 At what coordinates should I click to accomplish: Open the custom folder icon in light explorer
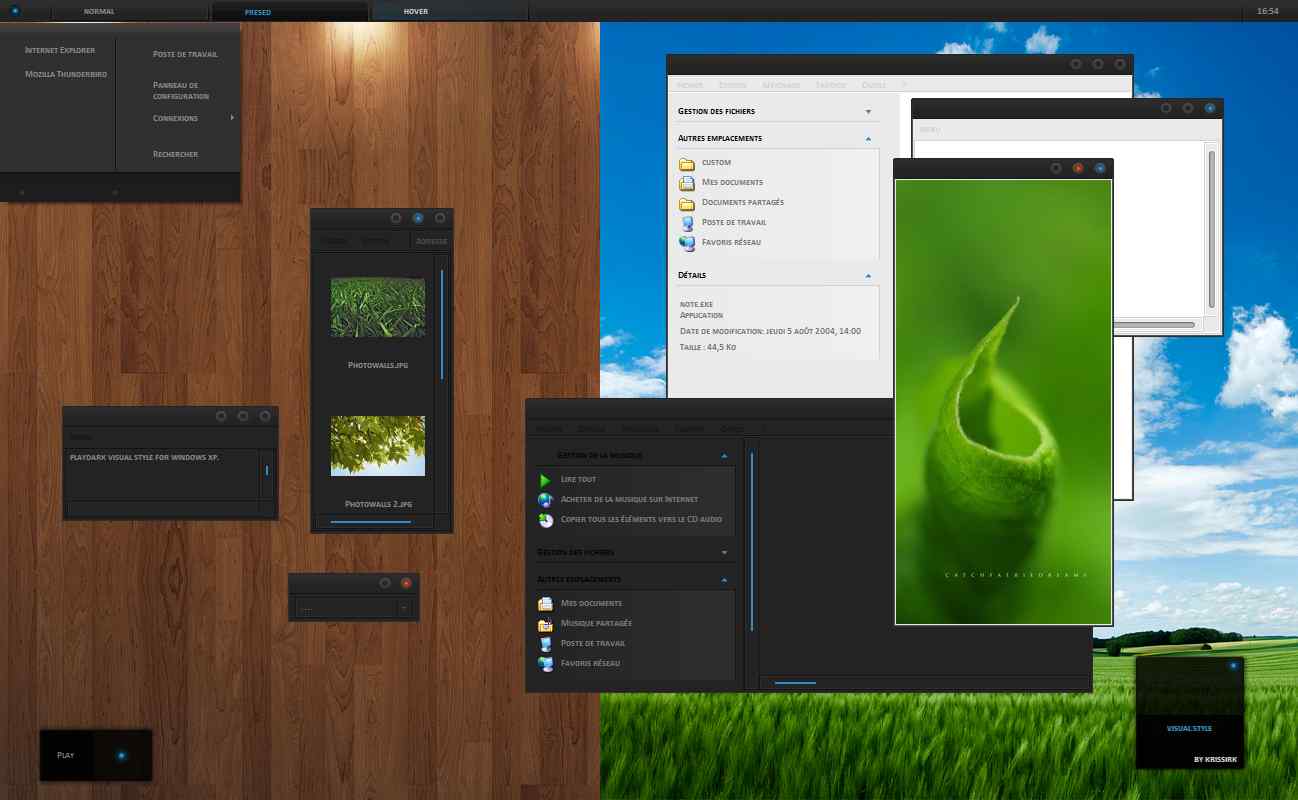[686, 163]
